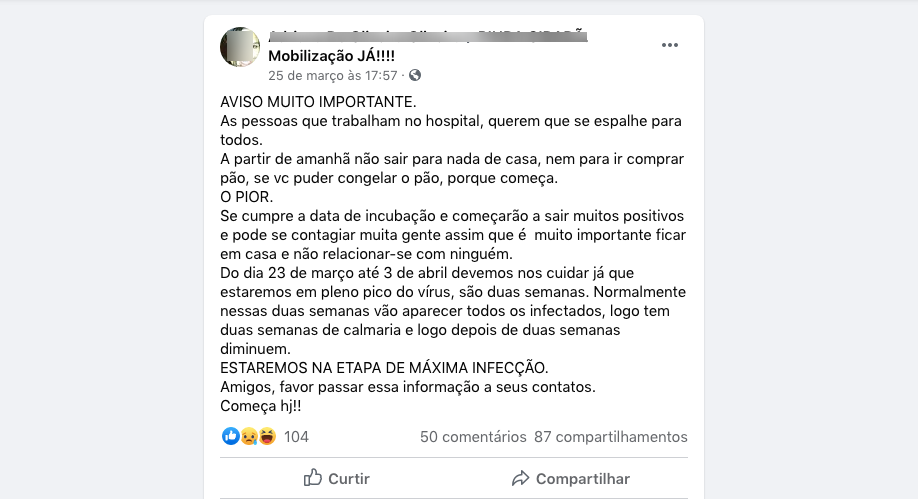Open the post options three-dot menu
Image resolution: width=918 pixels, height=499 pixels.
(670, 45)
